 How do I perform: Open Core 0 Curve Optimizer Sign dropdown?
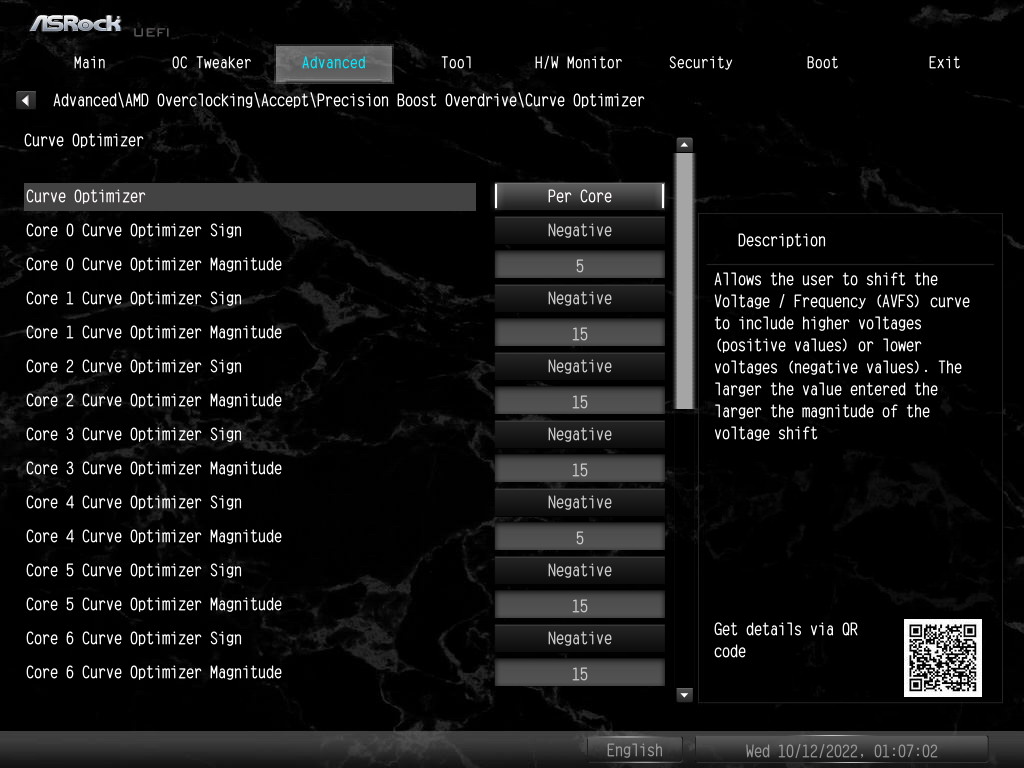coord(579,230)
